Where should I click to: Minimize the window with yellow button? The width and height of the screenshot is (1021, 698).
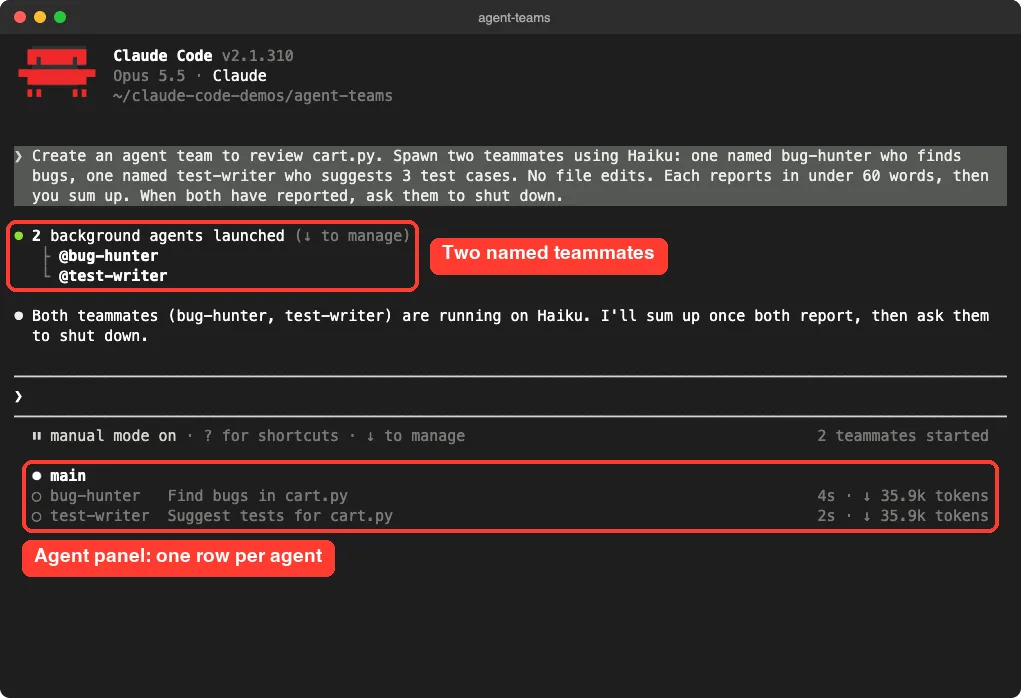click(x=40, y=17)
